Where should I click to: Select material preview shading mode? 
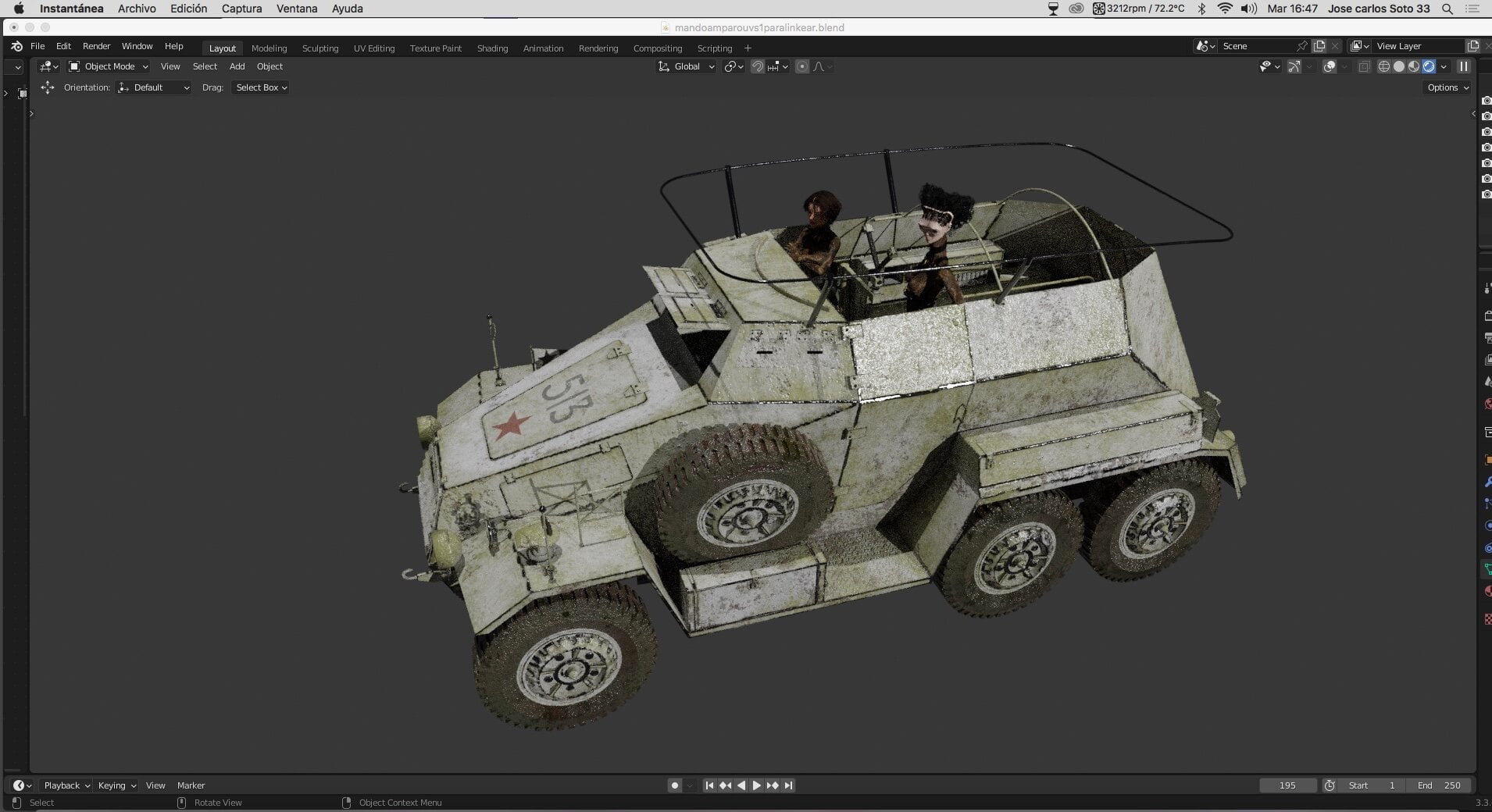coord(1414,66)
